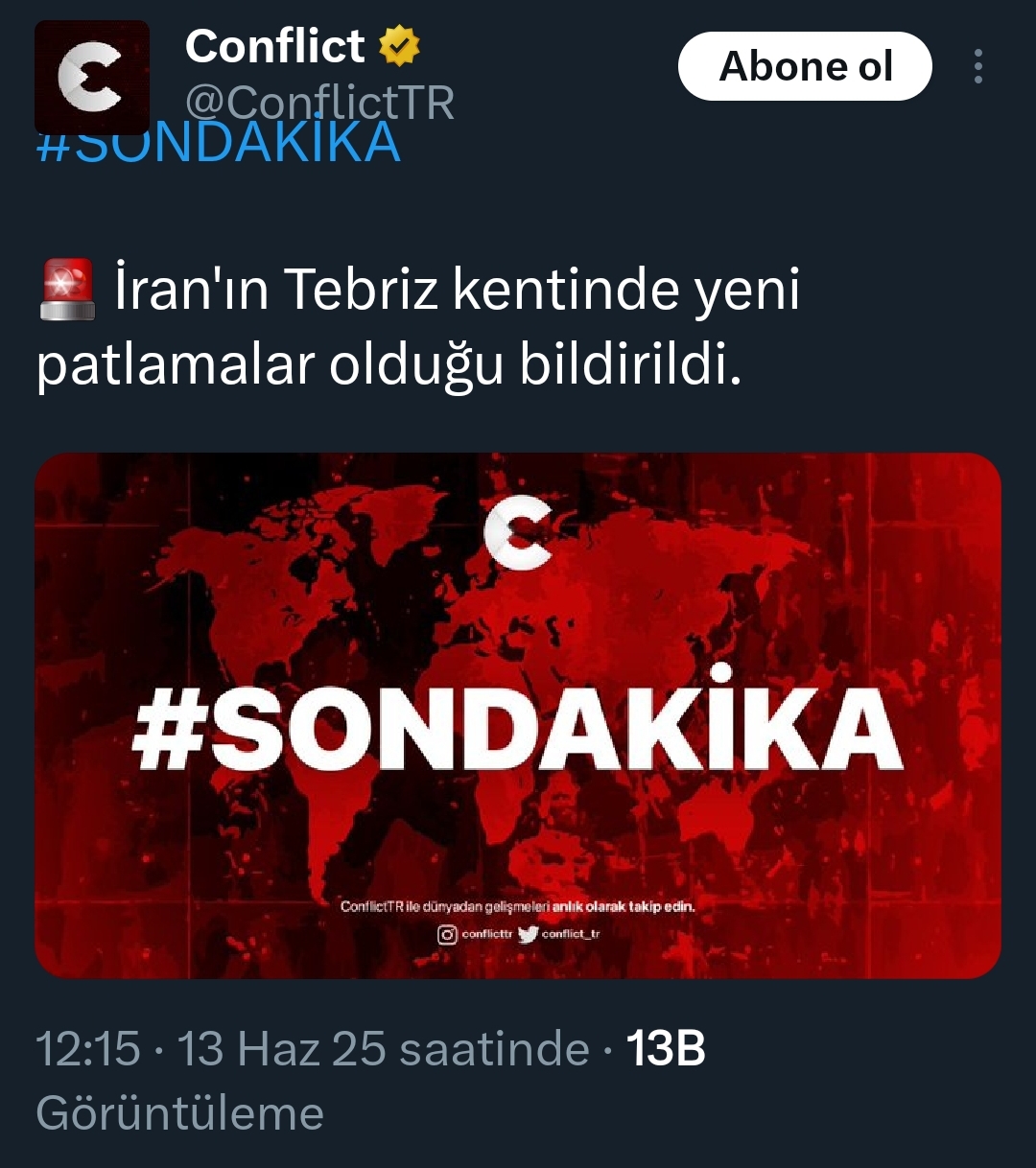Open the Conflict profile avatar
This screenshot has height=1168, width=1036.
92,78
